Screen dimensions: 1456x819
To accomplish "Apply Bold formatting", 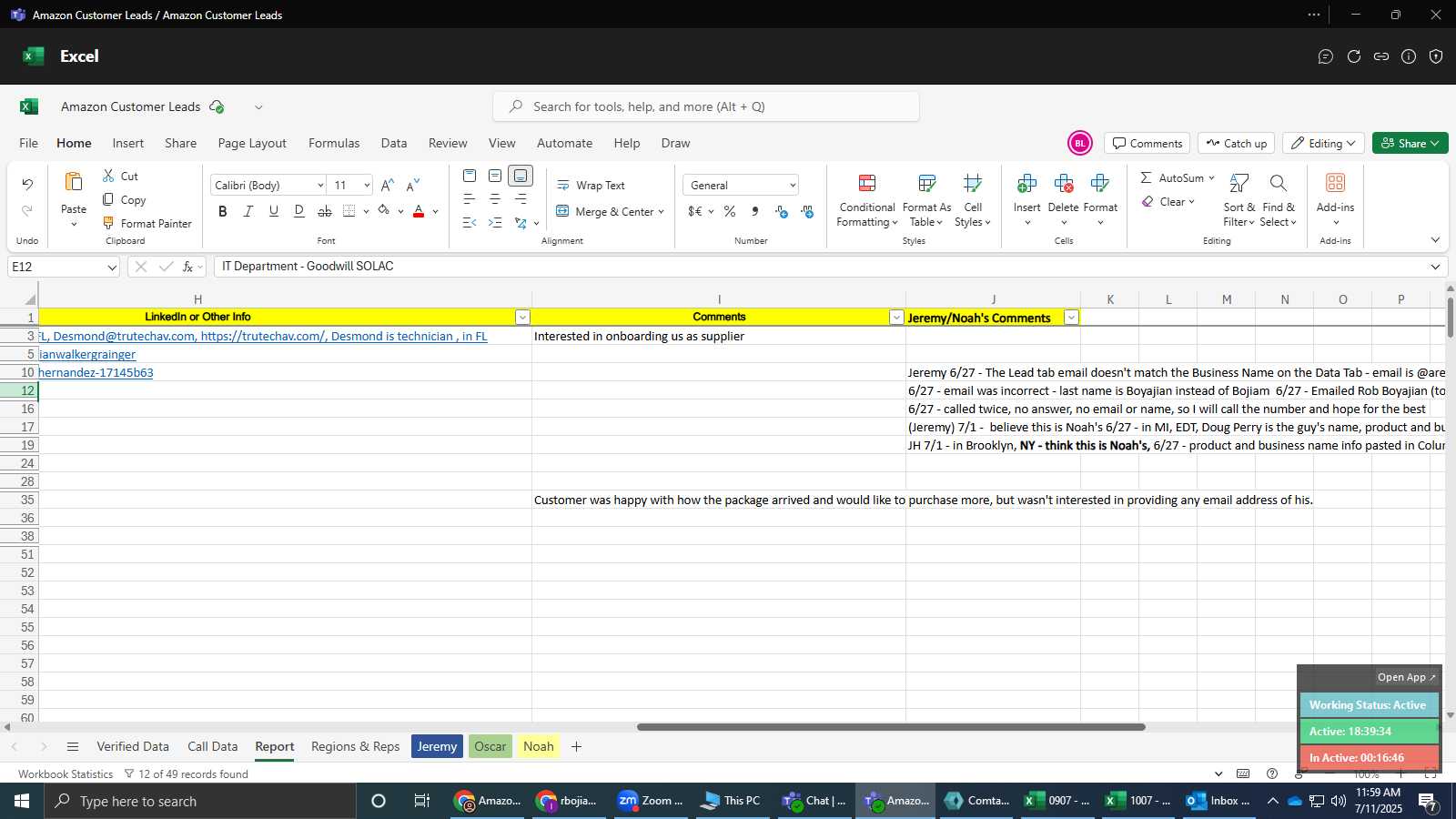I will coord(222,211).
